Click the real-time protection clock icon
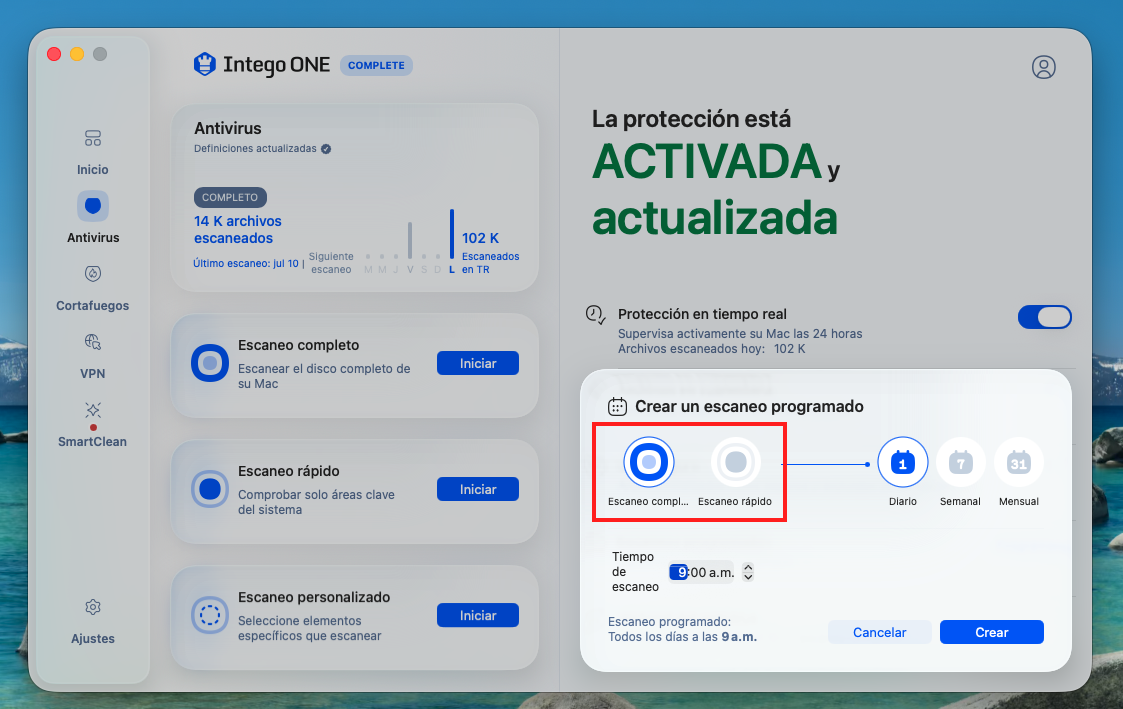 point(596,314)
